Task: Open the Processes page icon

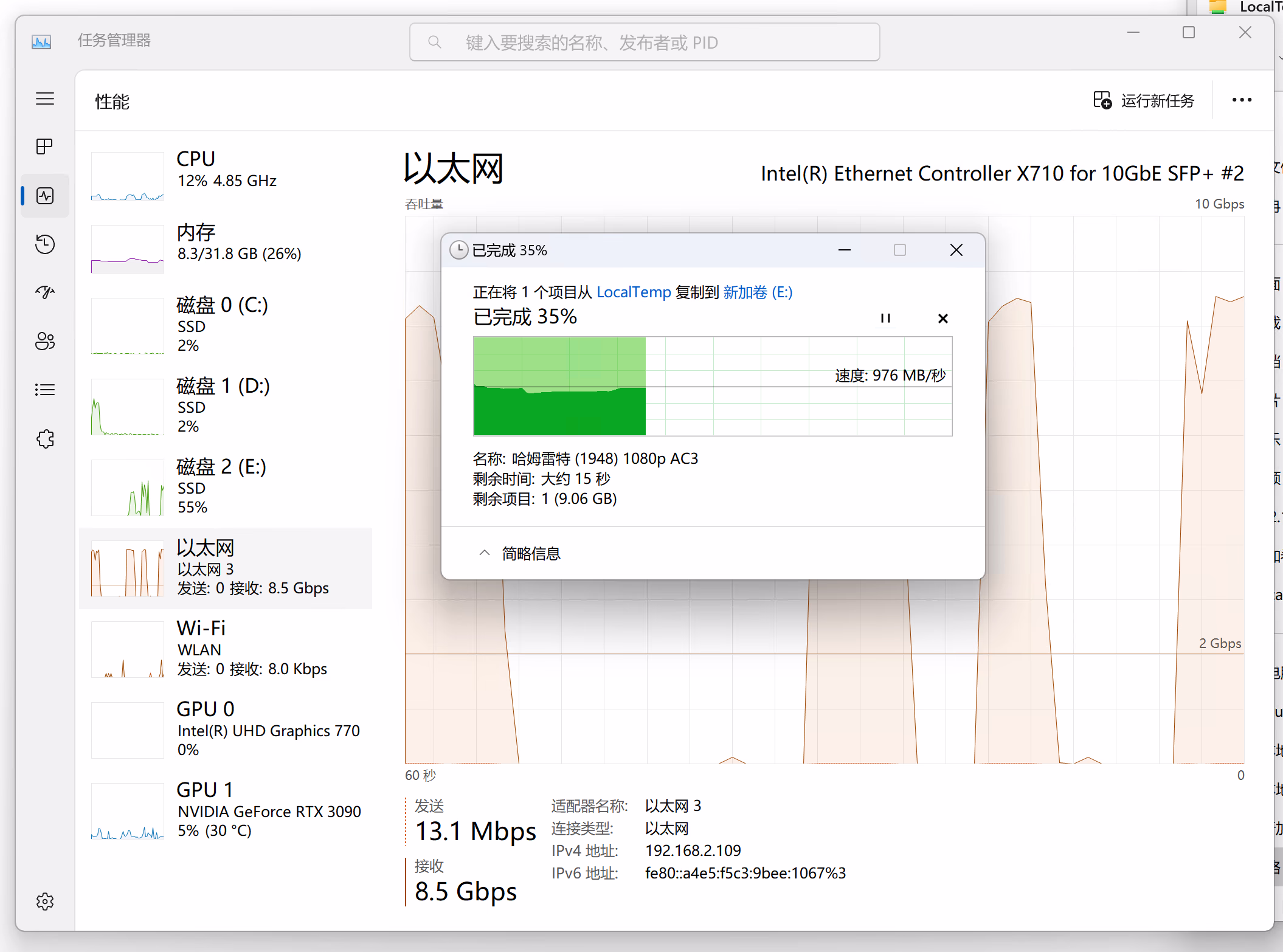Action: pos(45,147)
